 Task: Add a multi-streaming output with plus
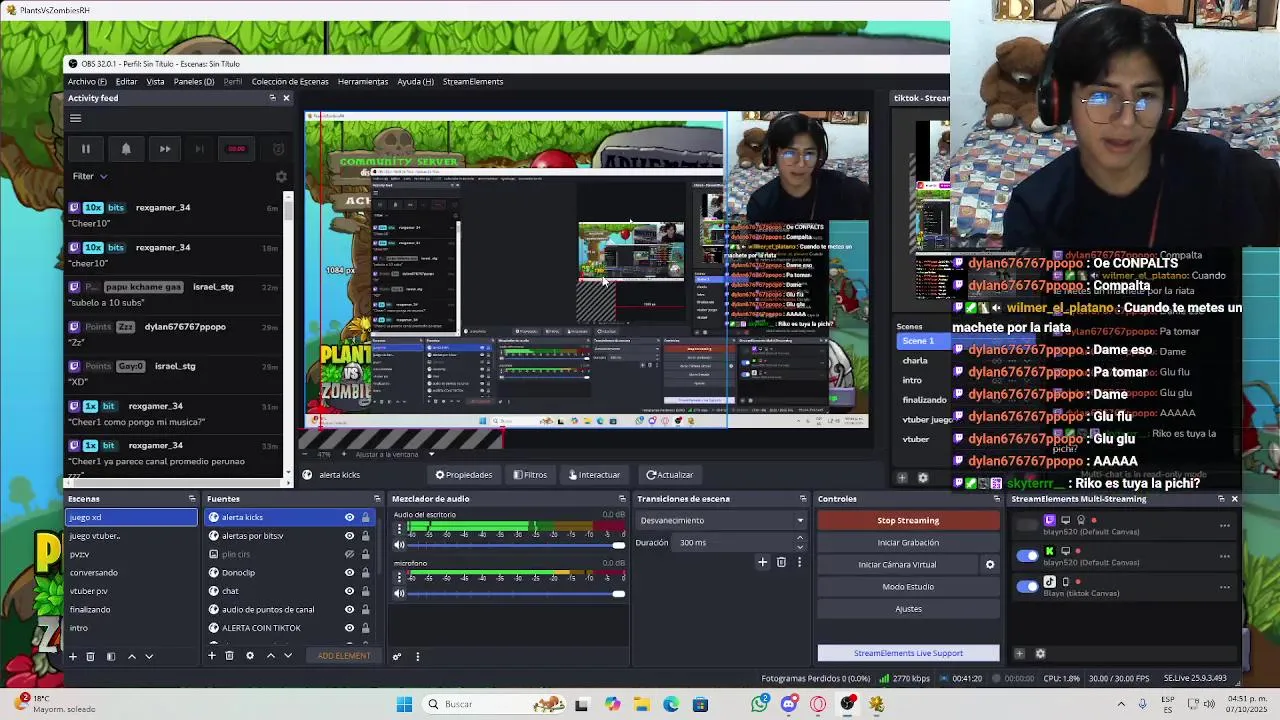(1019, 654)
